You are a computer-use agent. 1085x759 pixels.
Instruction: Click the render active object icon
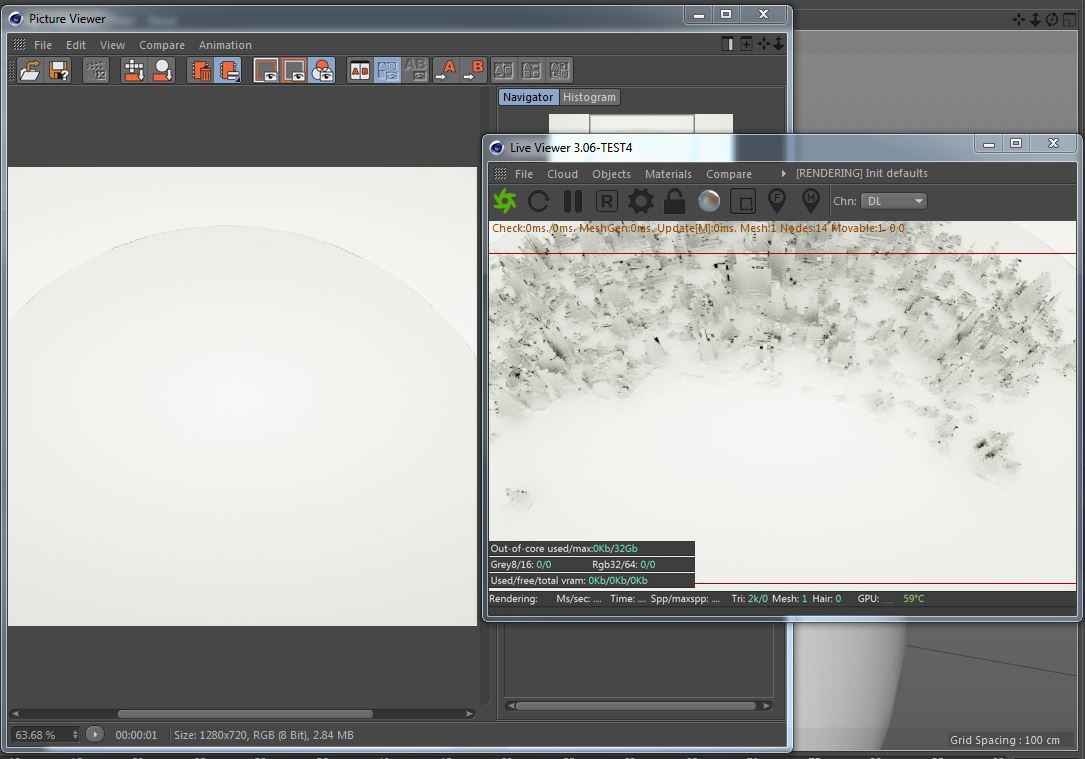pyautogui.click(x=163, y=70)
